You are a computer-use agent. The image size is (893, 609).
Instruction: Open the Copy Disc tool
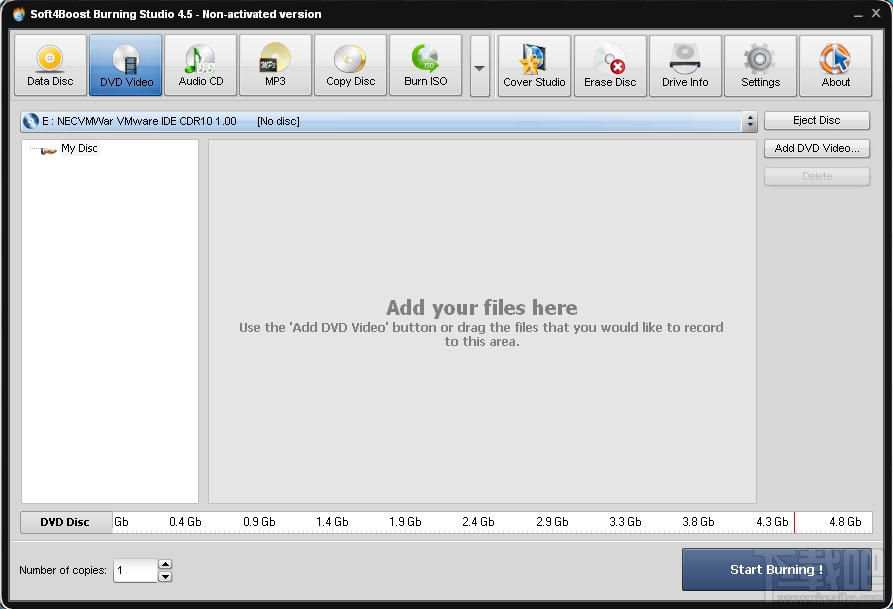coord(350,65)
